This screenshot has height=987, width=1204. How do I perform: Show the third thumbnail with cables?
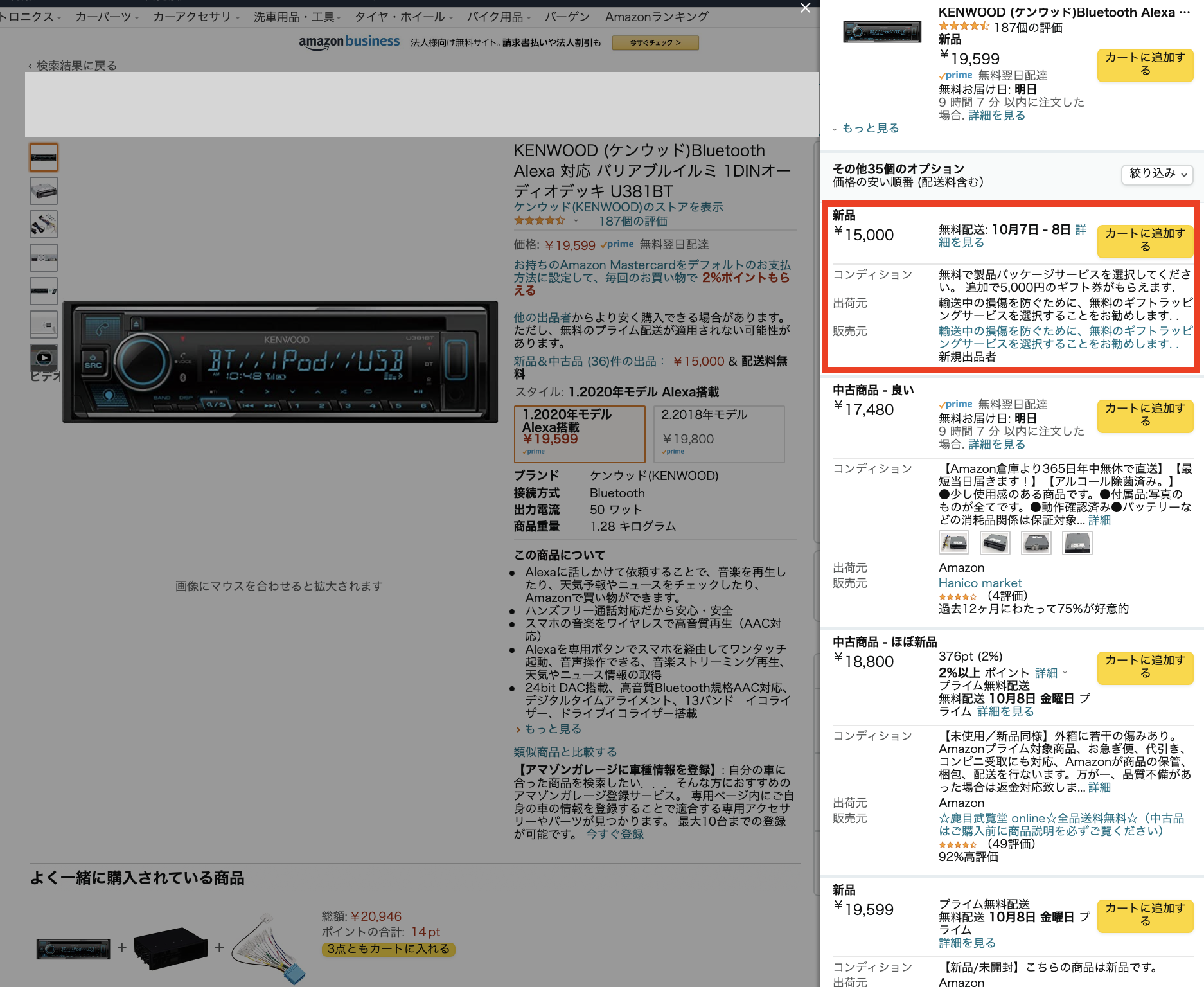click(44, 224)
